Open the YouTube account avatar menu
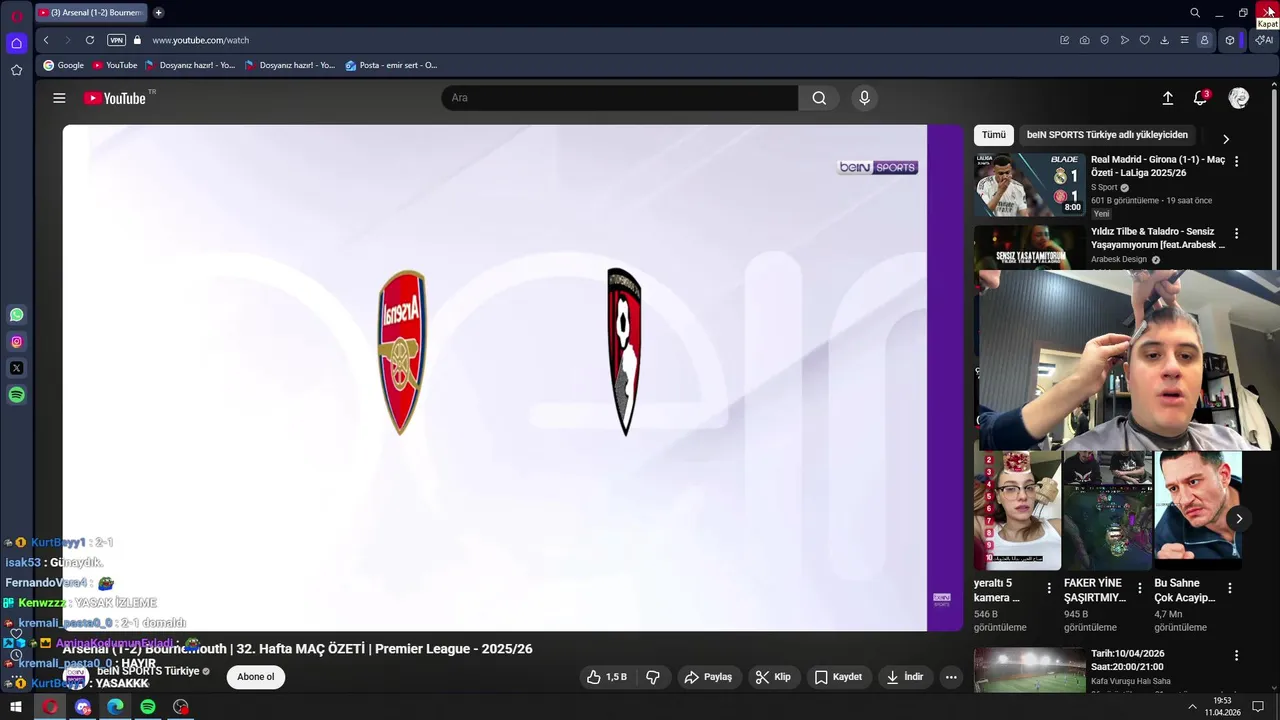Viewport: 1280px width, 720px height. pyautogui.click(x=1239, y=98)
